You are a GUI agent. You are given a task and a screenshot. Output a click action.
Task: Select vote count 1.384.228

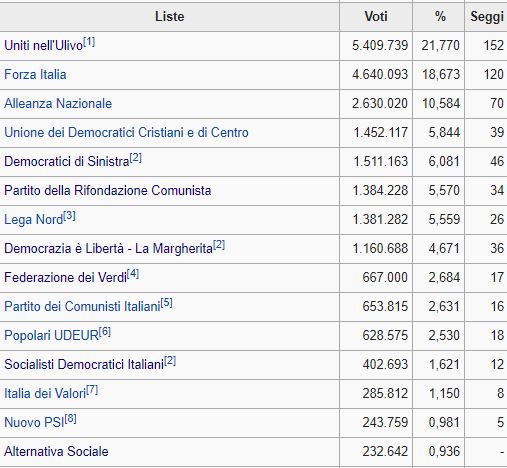[x=380, y=191]
